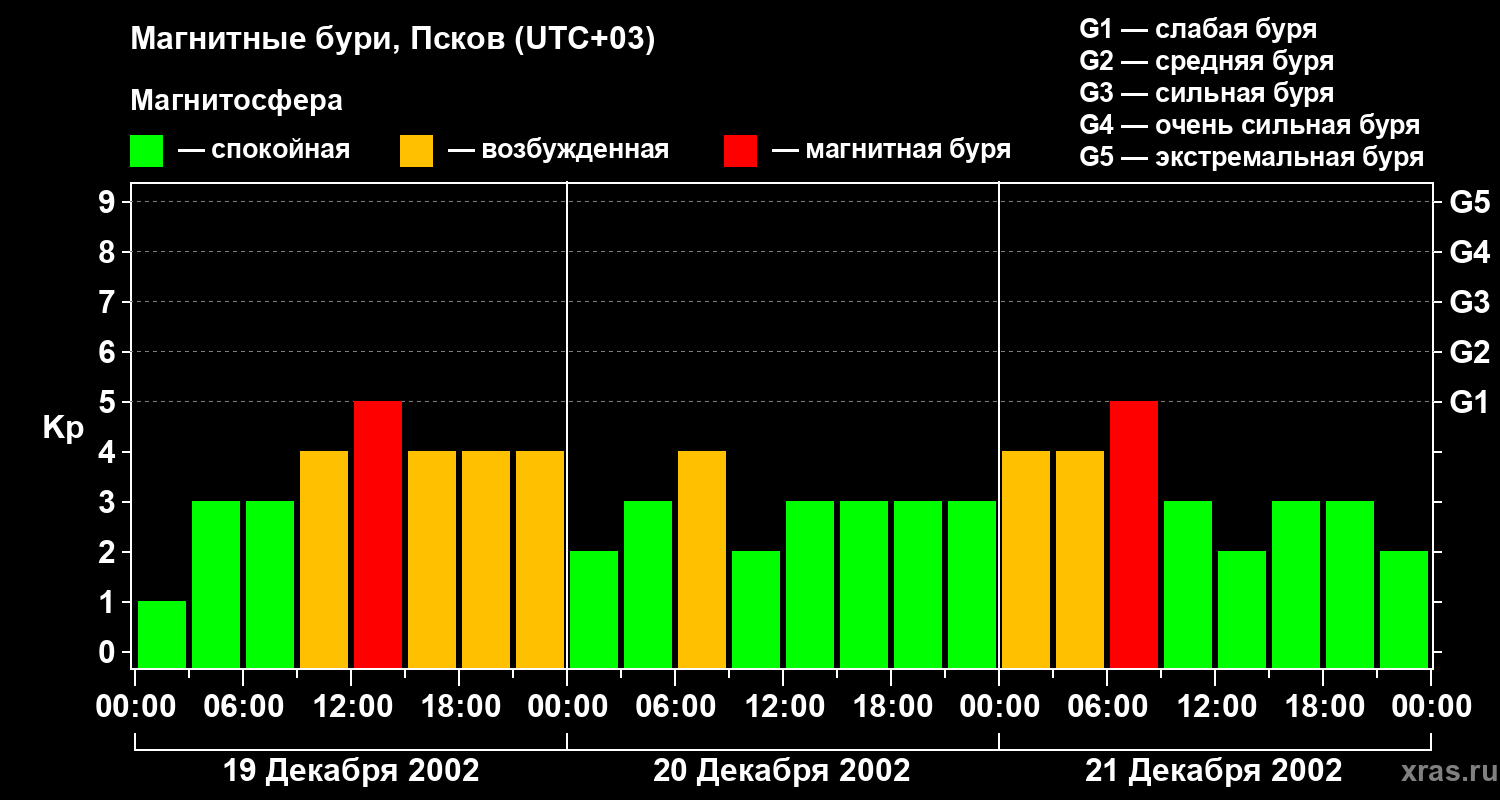
Task: Click the '5' value on the Kp axis
Action: [x=109, y=402]
